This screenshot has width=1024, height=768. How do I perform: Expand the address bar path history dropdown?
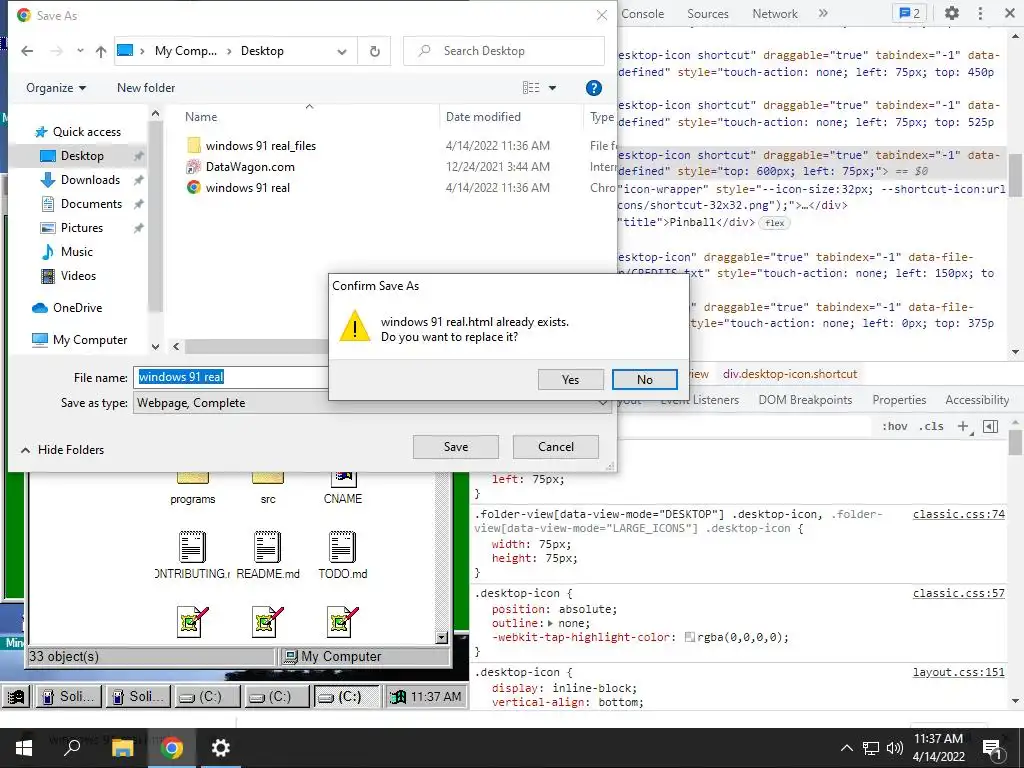342,52
